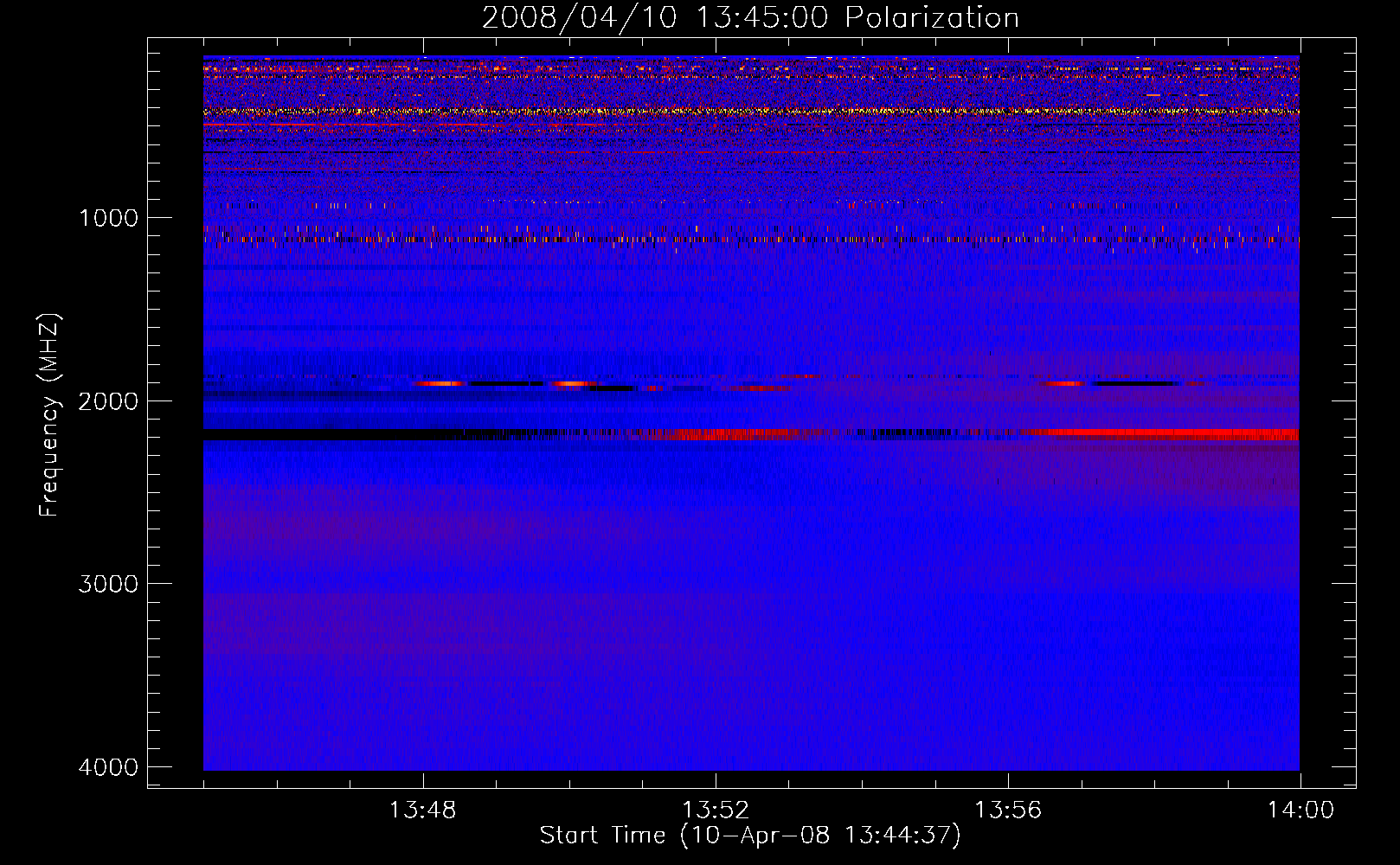
Task: Click the plot title '2008/04/10 13:45:00 Polarization'
Action: [750, 17]
